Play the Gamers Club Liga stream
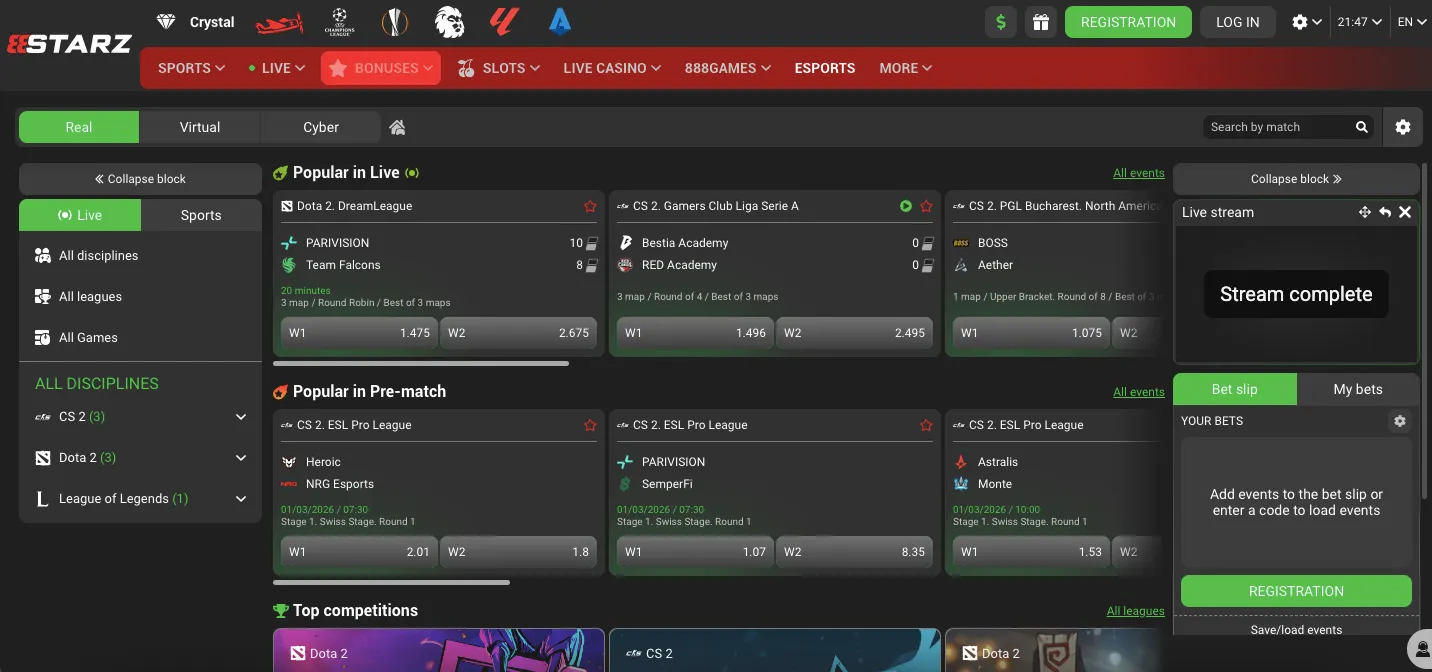Screen dimensions: 1432x672 (x=906, y=206)
